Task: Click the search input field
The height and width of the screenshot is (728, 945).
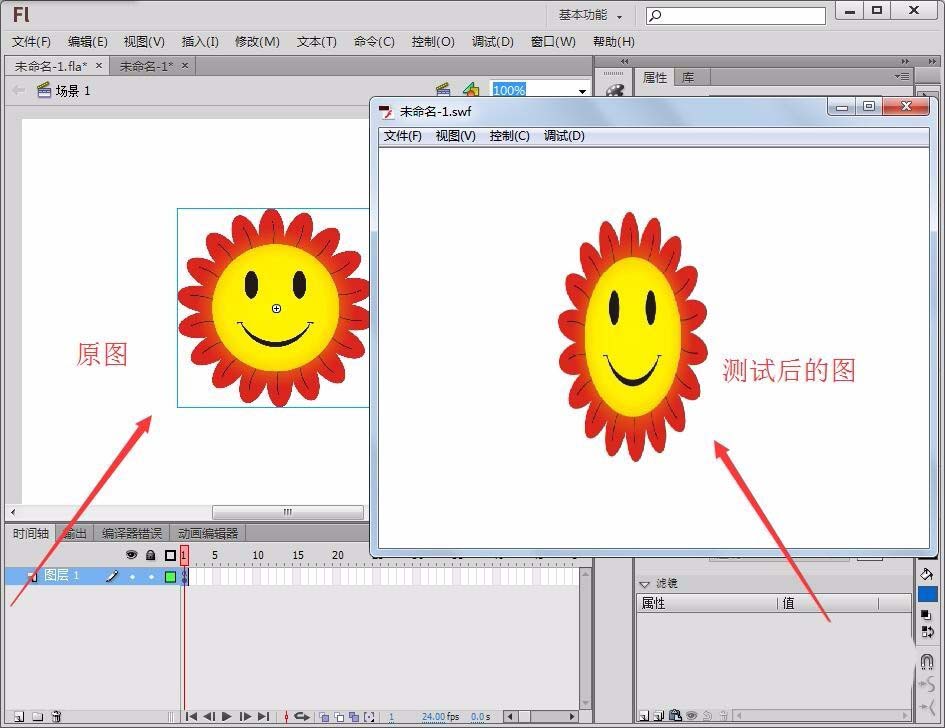Action: (x=736, y=15)
